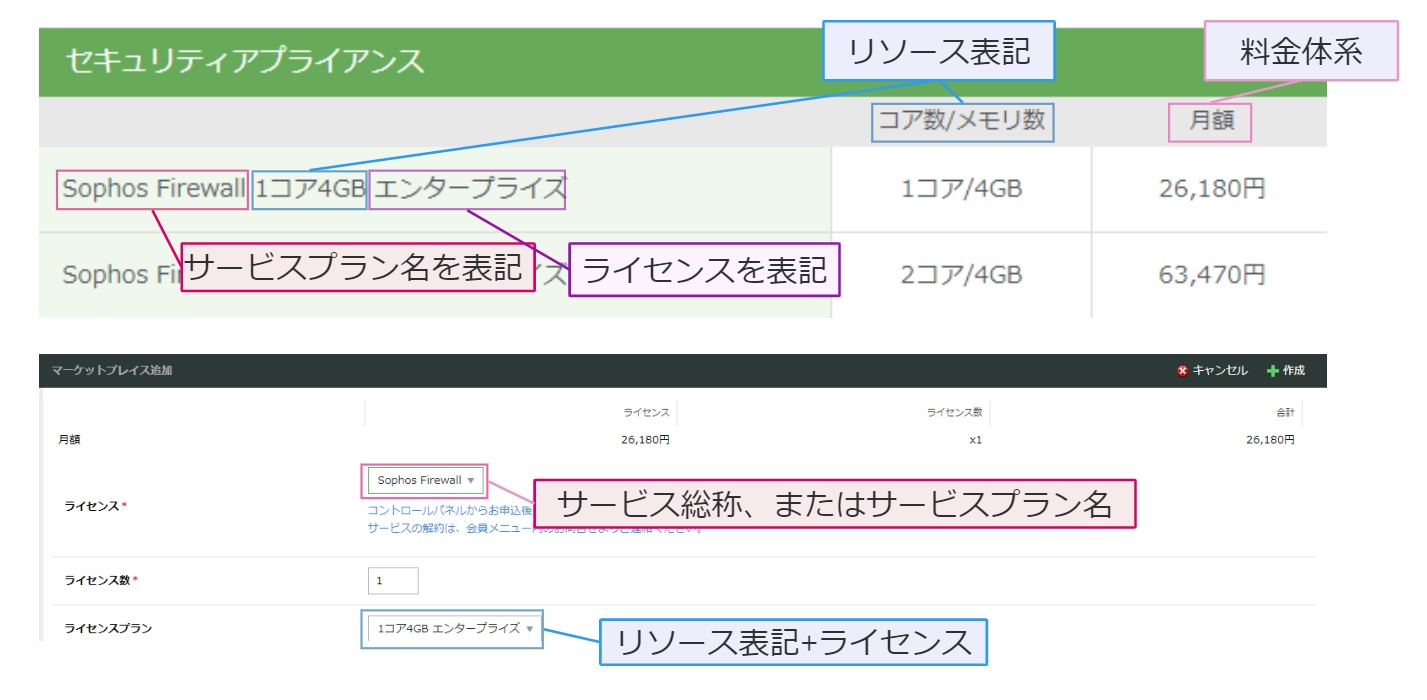Click the Sophos Firewall 1コア4GB row name
The width and height of the screenshot is (1427, 700).
pyautogui.click(x=154, y=189)
